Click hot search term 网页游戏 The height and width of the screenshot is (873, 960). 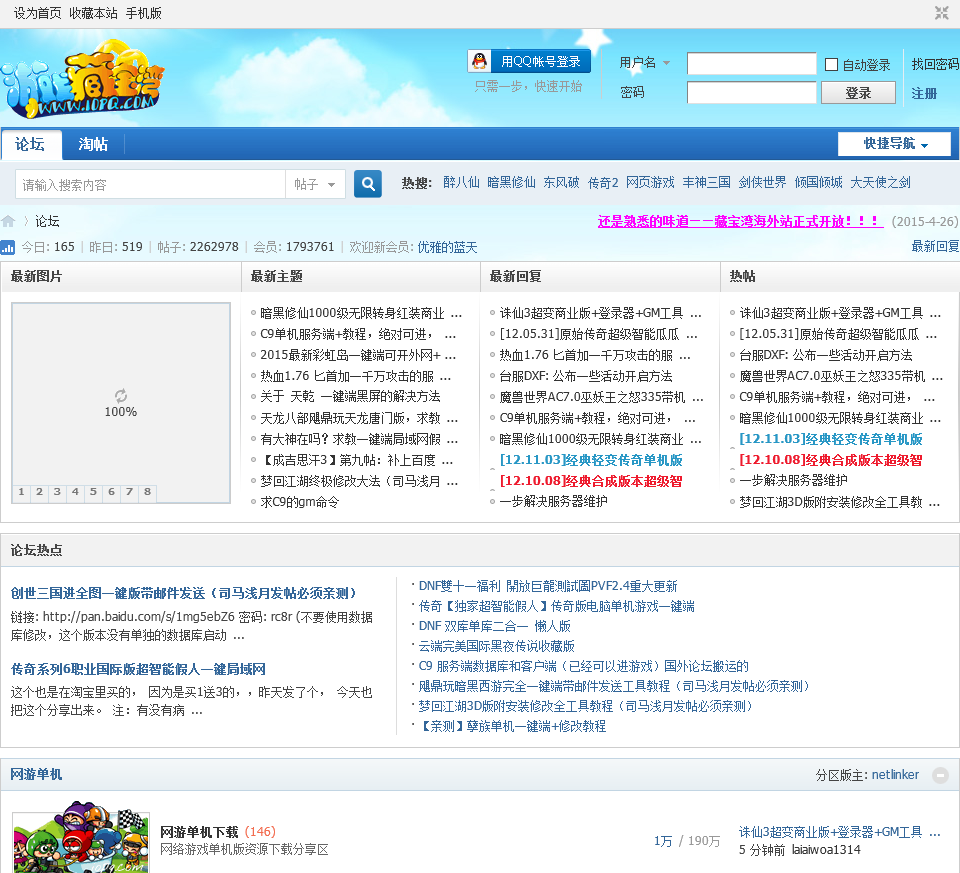650,182
